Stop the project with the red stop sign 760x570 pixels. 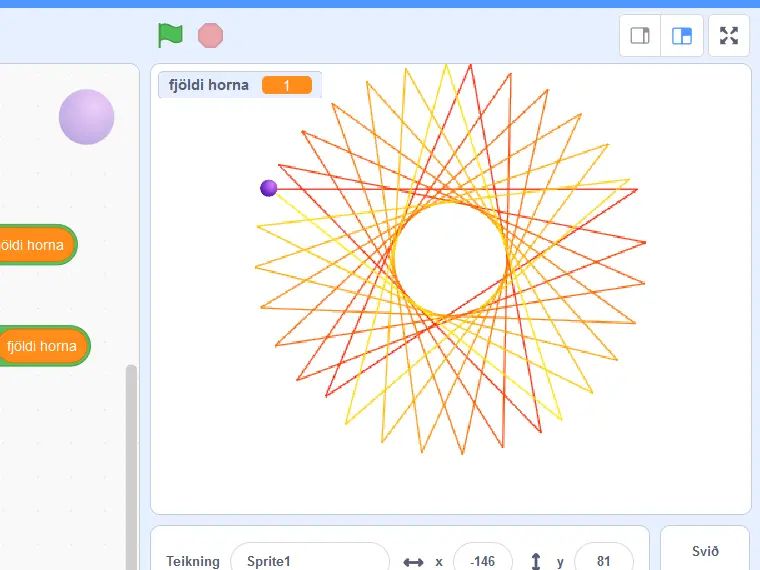tap(210, 35)
